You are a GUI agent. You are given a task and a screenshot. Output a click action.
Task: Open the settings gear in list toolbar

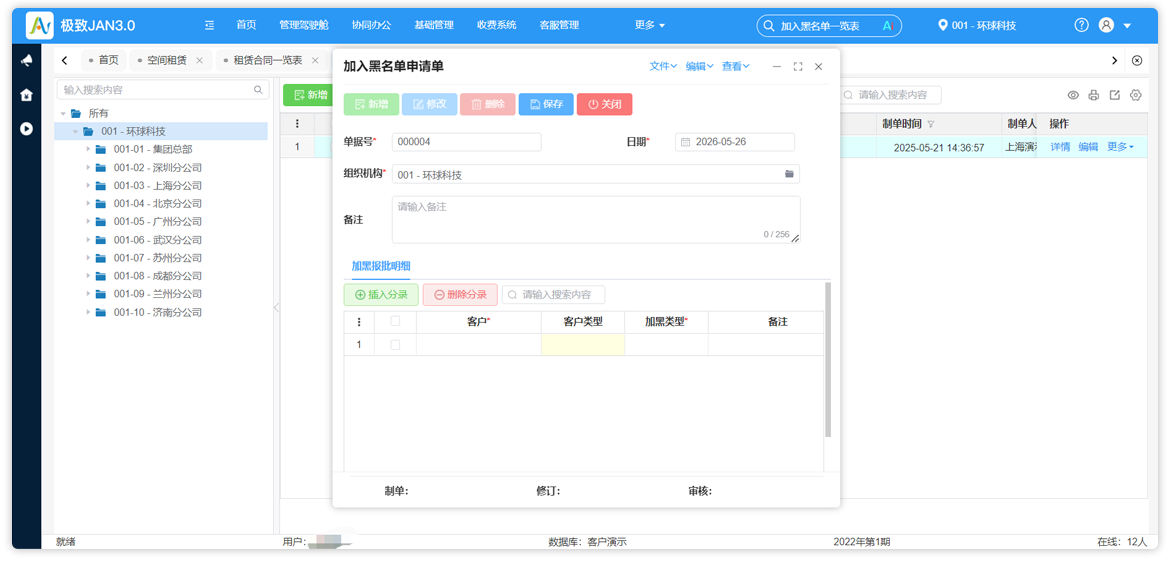click(x=1135, y=95)
